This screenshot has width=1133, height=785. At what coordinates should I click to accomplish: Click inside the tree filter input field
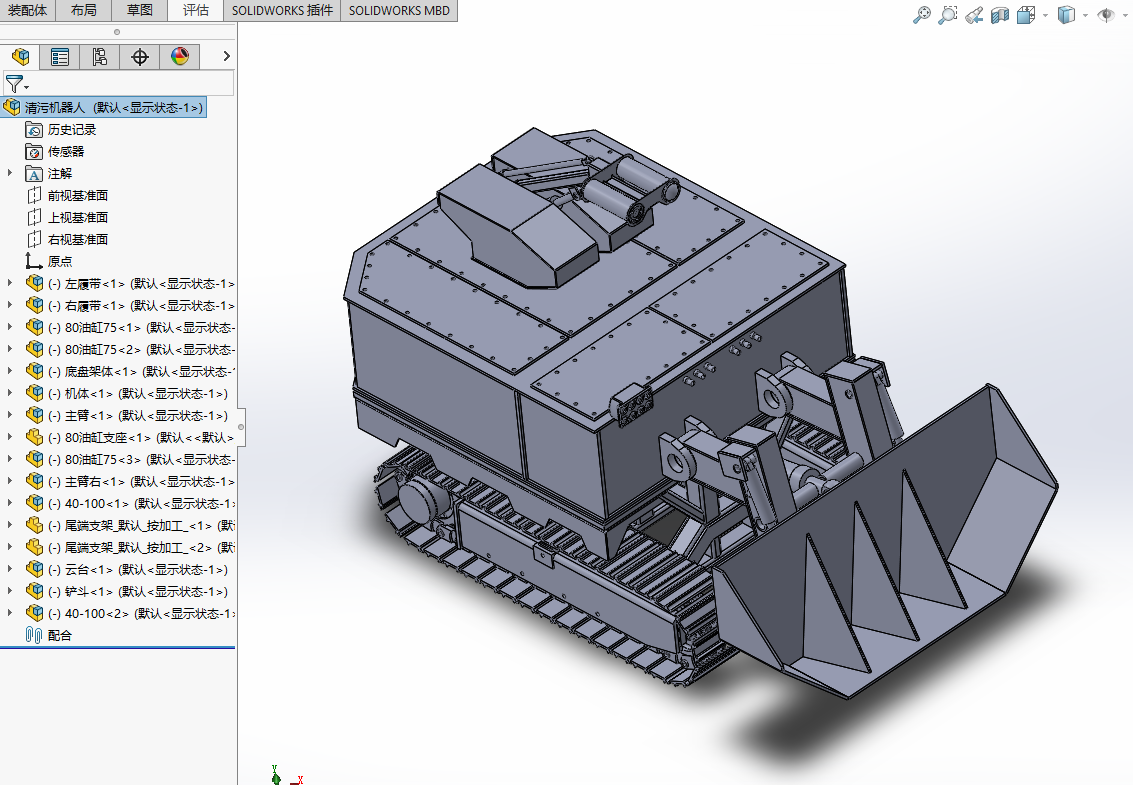pos(132,84)
